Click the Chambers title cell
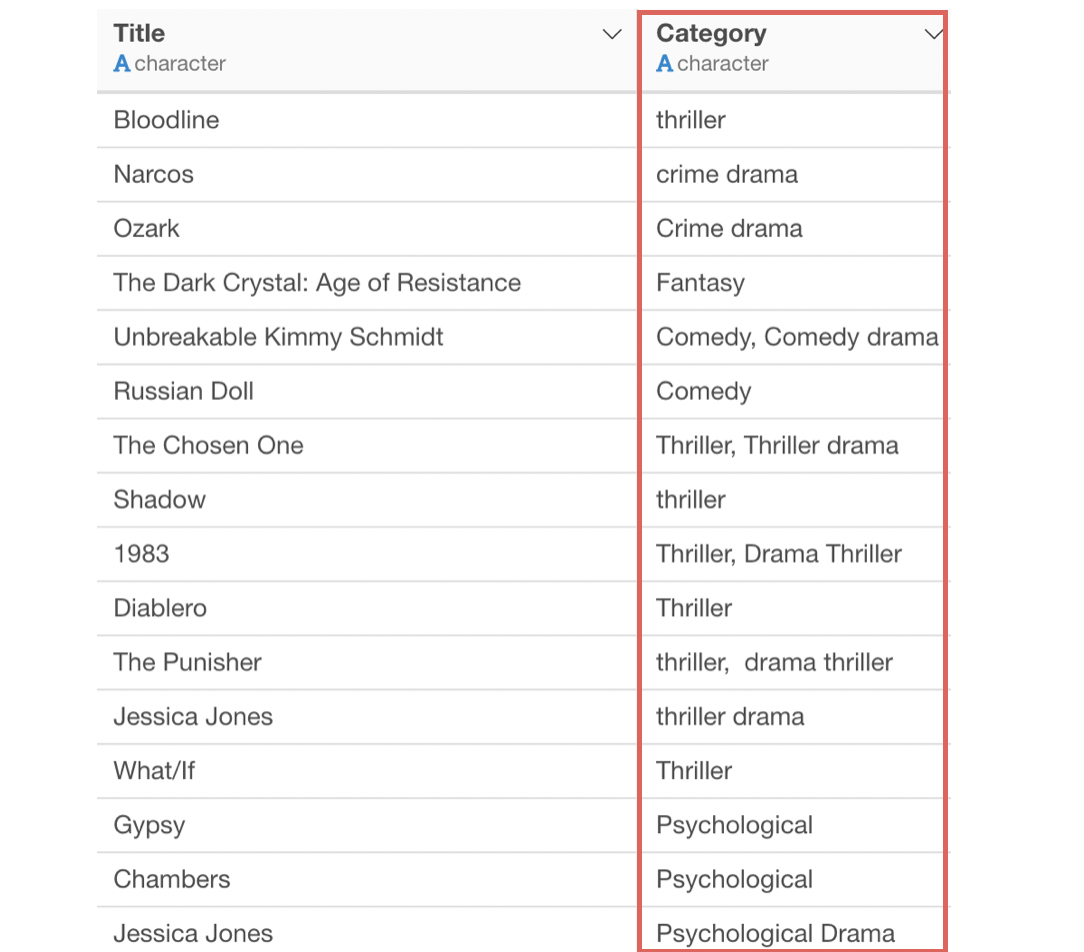This screenshot has height=952, width=1084. tap(367, 879)
